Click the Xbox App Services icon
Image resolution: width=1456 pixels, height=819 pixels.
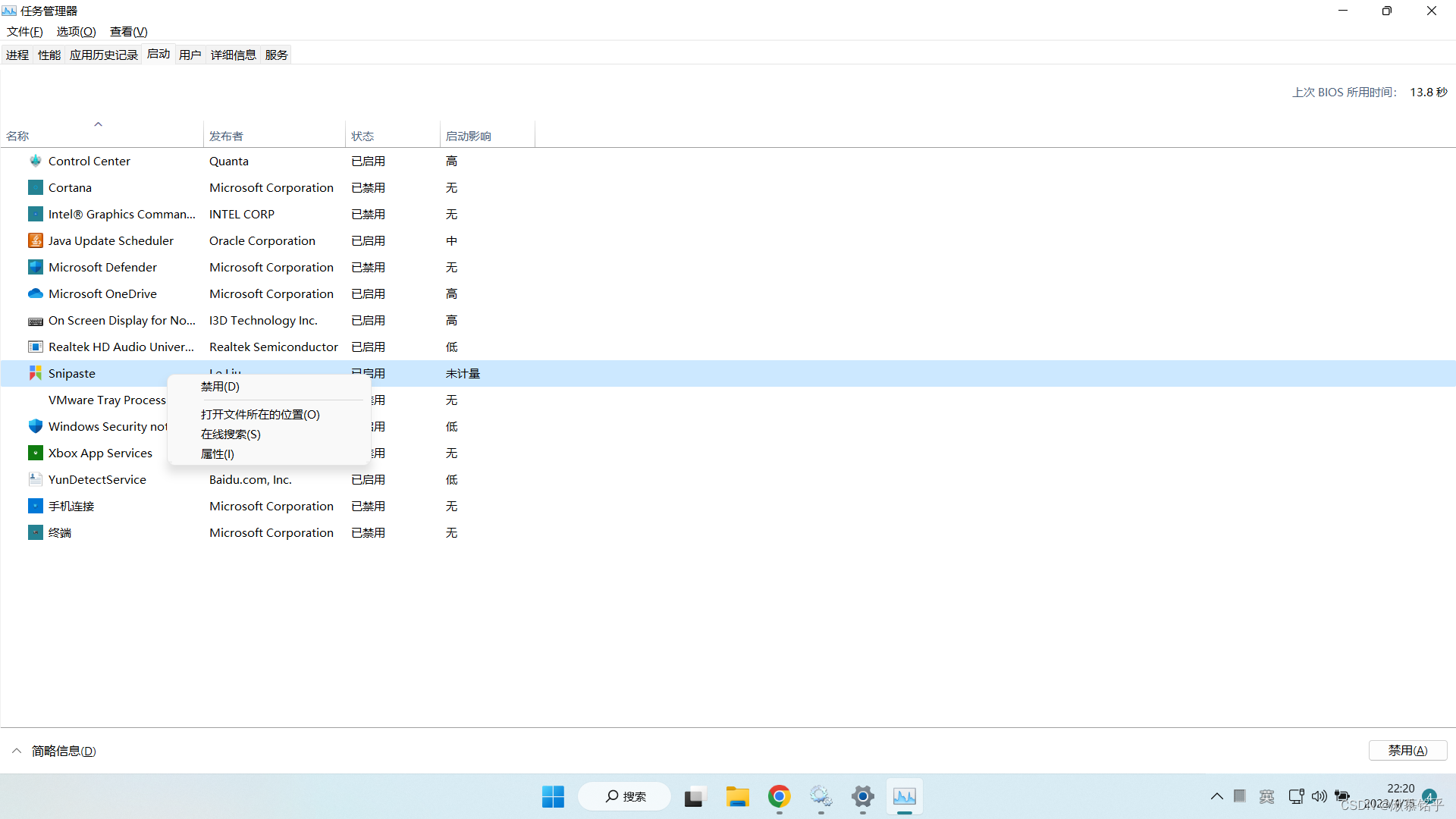point(35,453)
